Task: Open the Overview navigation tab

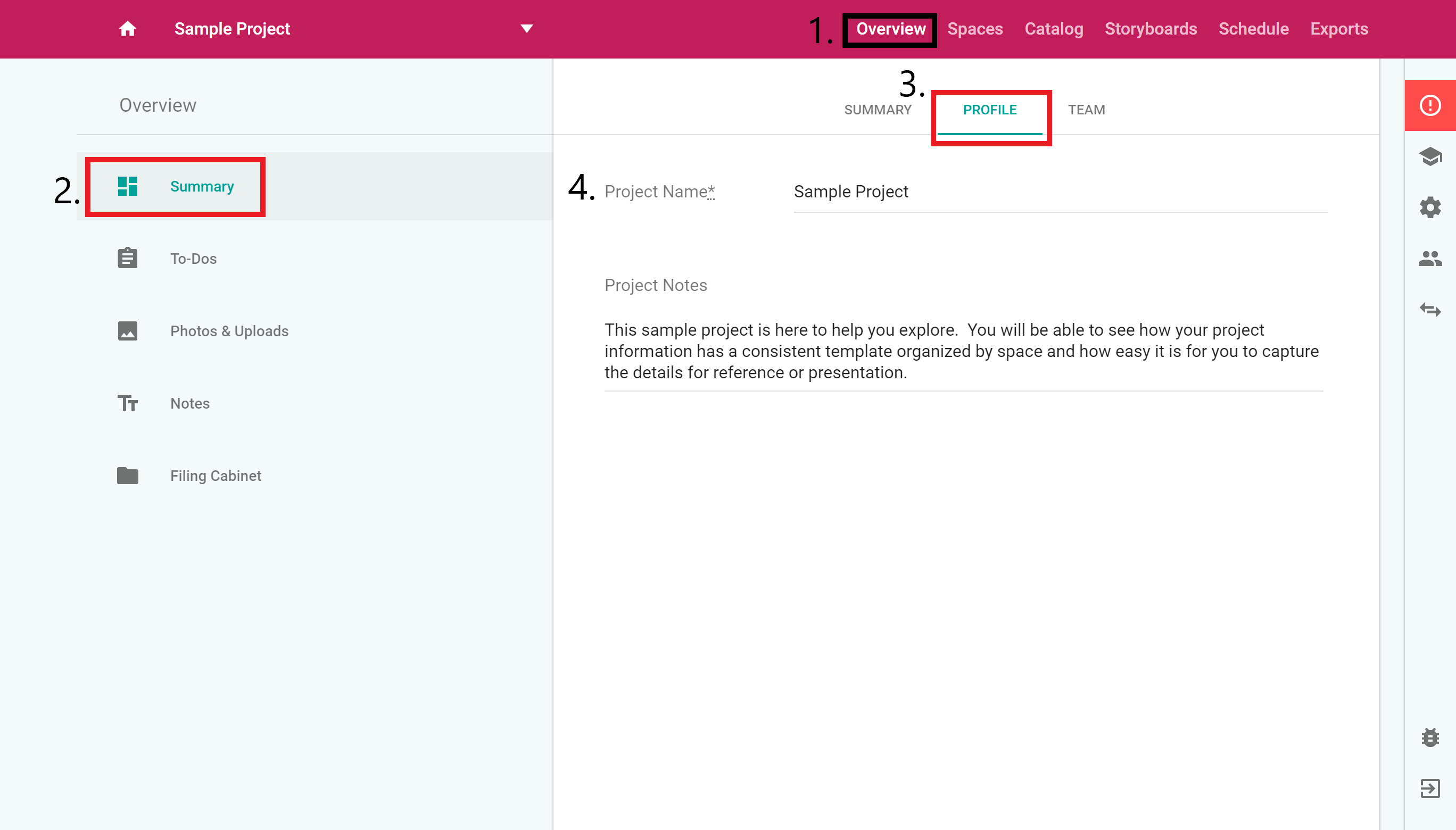Action: 890,29
